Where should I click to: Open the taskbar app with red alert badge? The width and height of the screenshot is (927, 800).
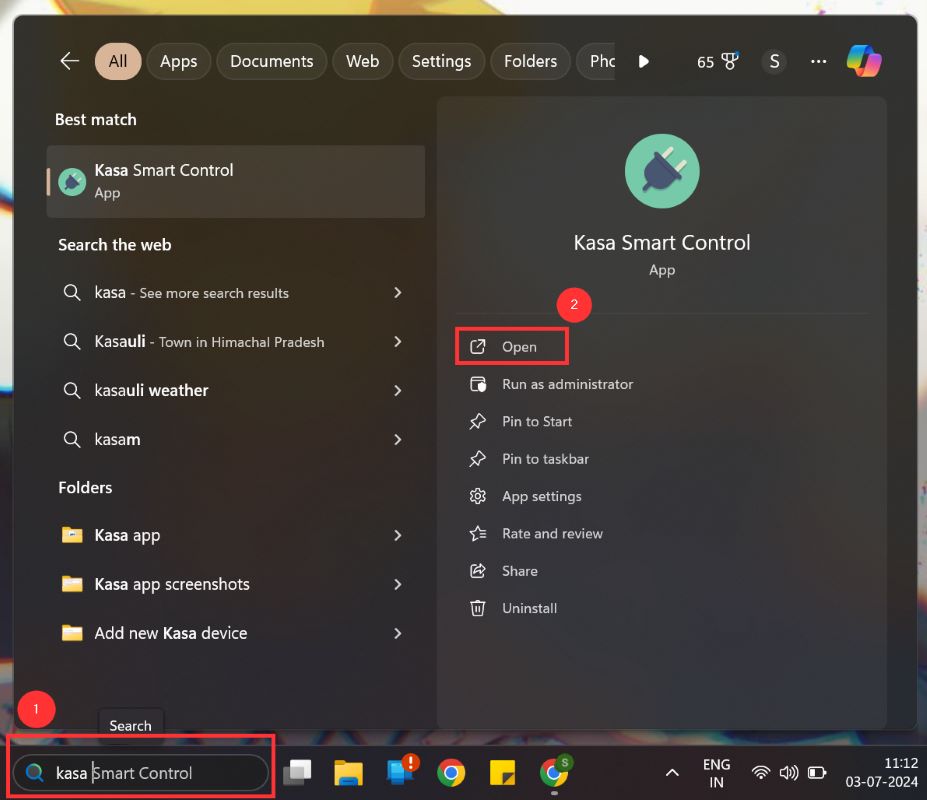coord(401,771)
